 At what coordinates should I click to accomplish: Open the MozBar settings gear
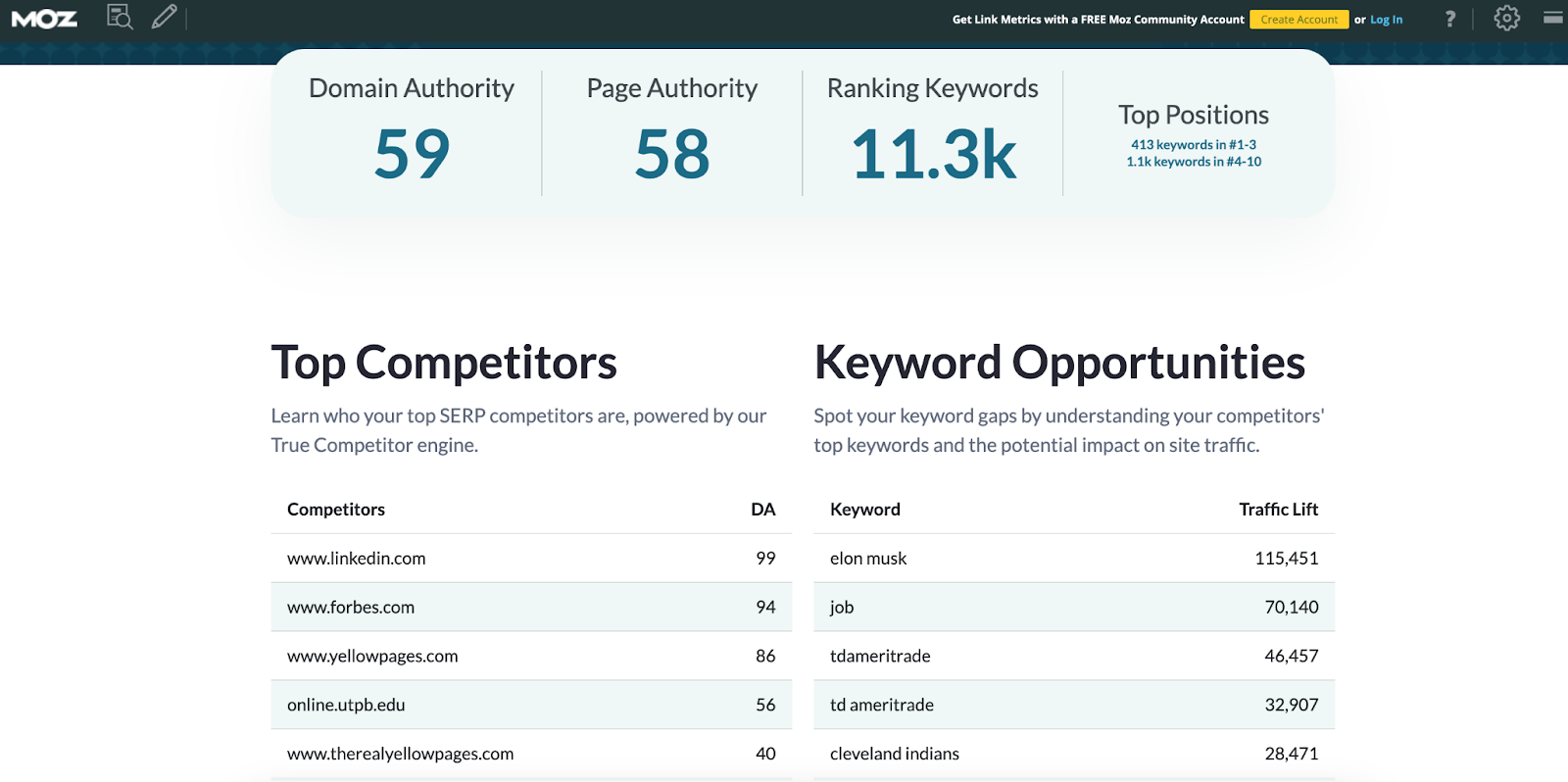(1507, 18)
